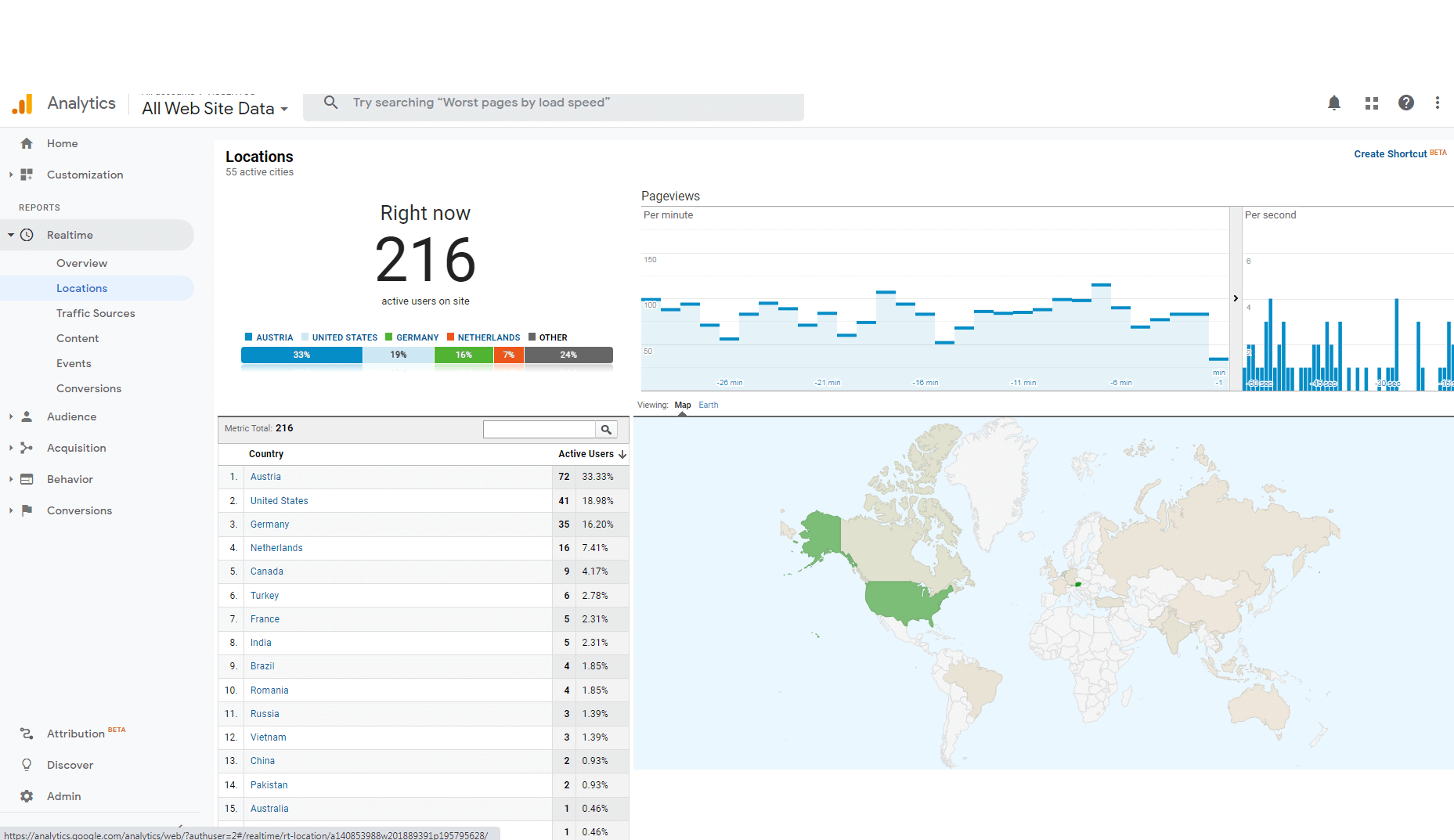Open the Realtime Overview report
Image resolution: width=1454 pixels, height=840 pixels.
(81, 263)
